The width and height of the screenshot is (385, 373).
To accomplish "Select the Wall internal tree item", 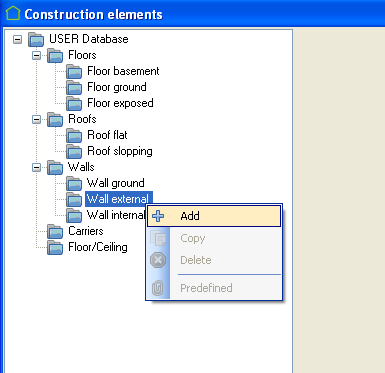I will click(x=115, y=215).
